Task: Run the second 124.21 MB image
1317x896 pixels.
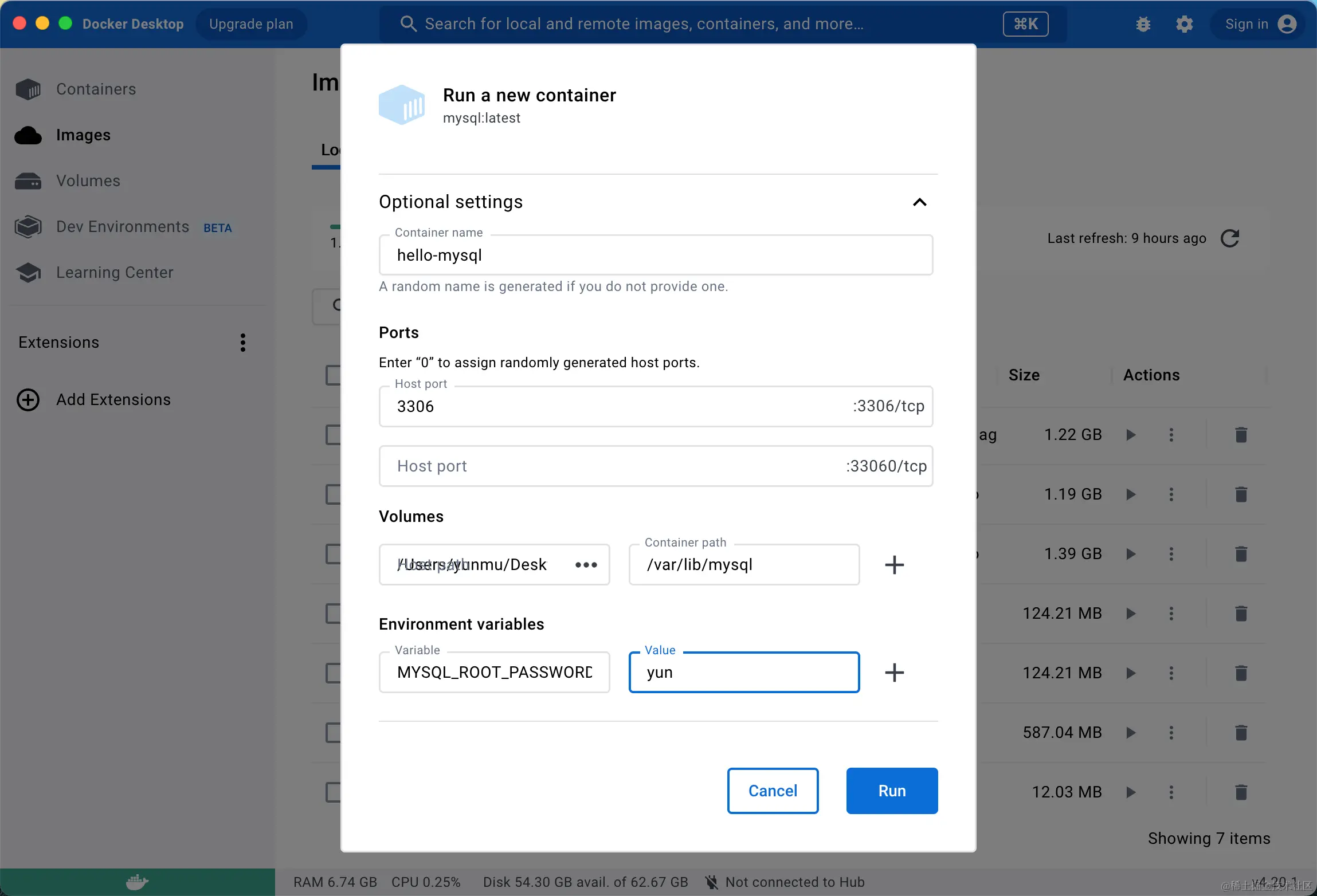Action: point(1131,673)
